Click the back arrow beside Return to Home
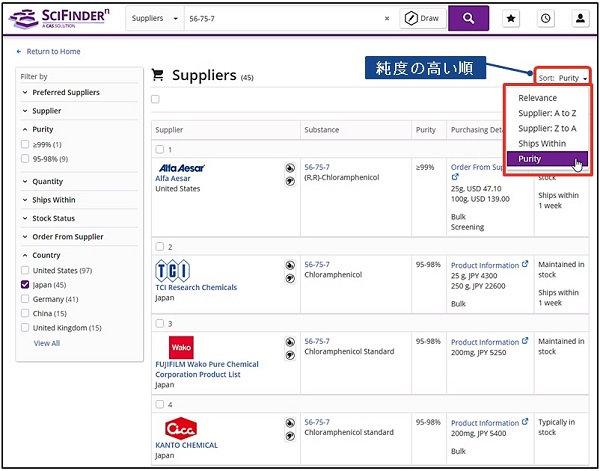 point(19,51)
